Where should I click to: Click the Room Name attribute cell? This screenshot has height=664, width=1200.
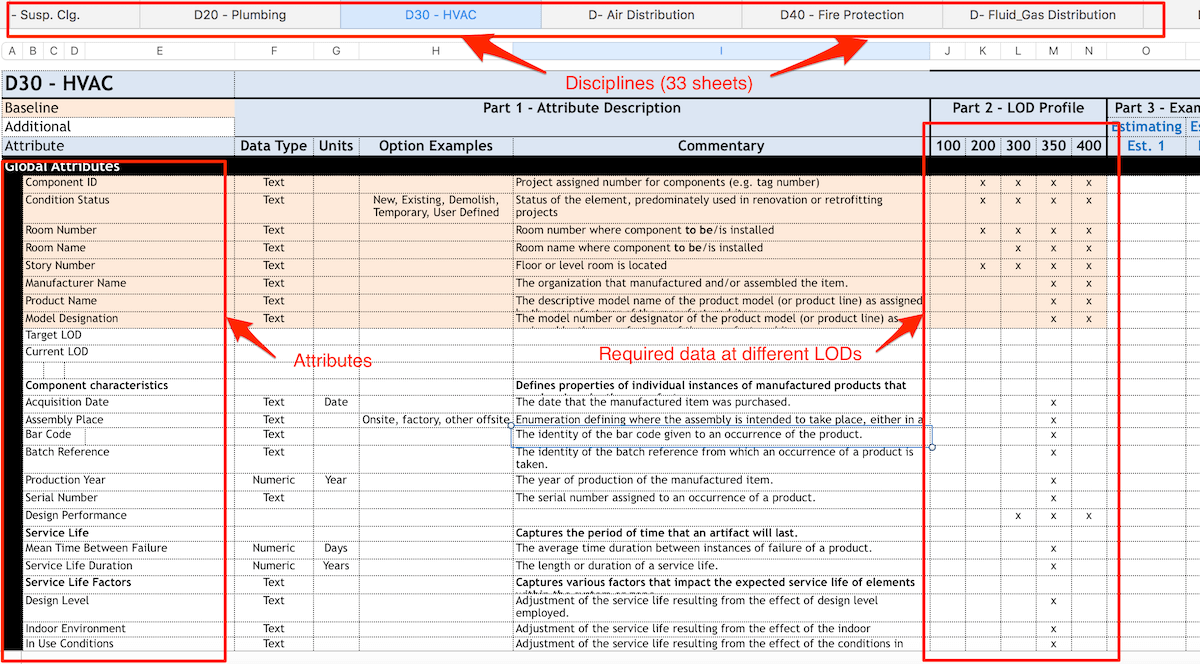point(129,248)
